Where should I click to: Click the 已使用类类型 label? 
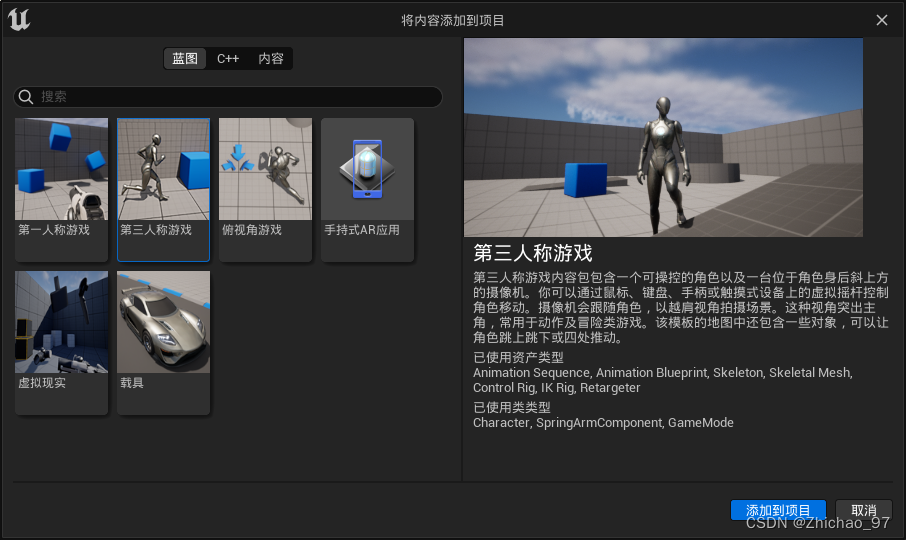[x=512, y=407]
